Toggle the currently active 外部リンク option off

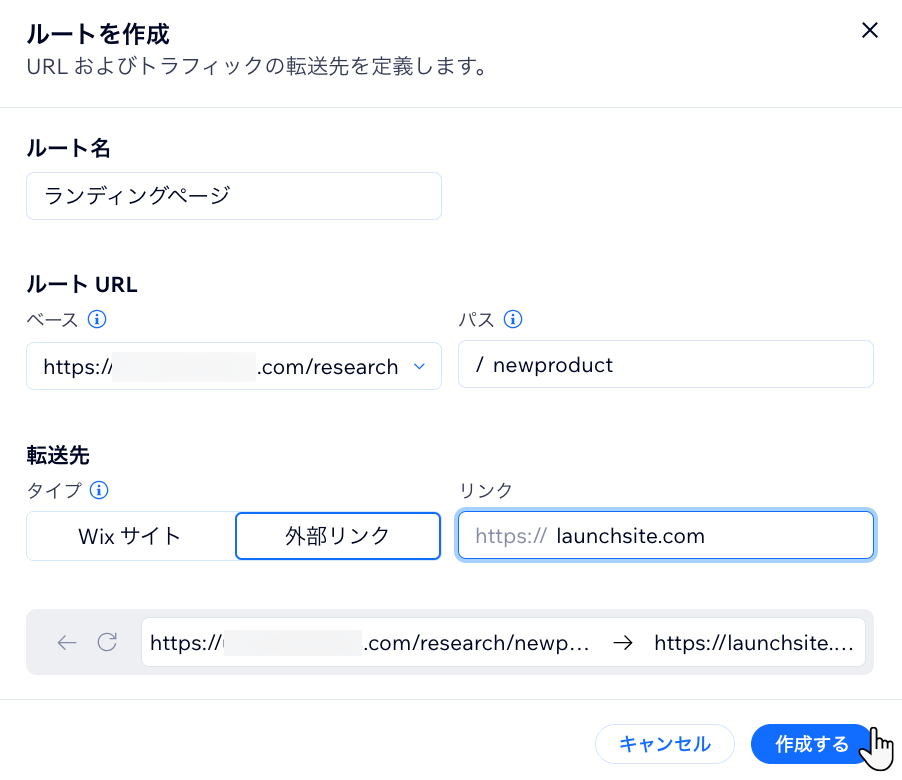(x=337, y=536)
